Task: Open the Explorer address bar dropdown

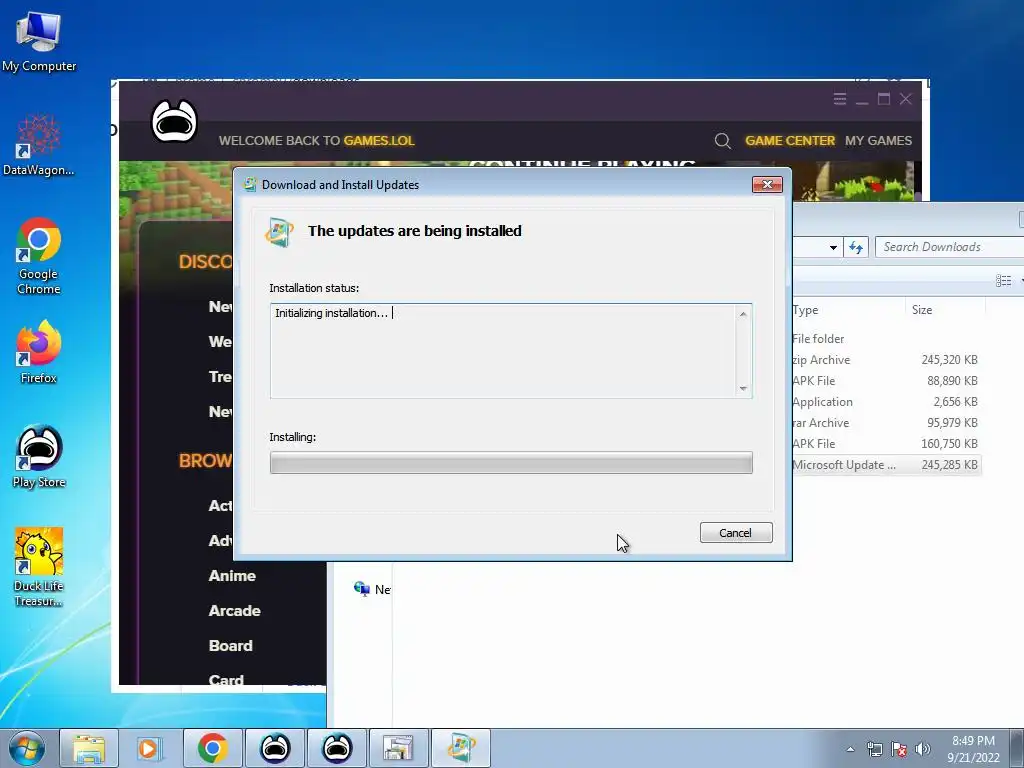Action: tap(833, 248)
